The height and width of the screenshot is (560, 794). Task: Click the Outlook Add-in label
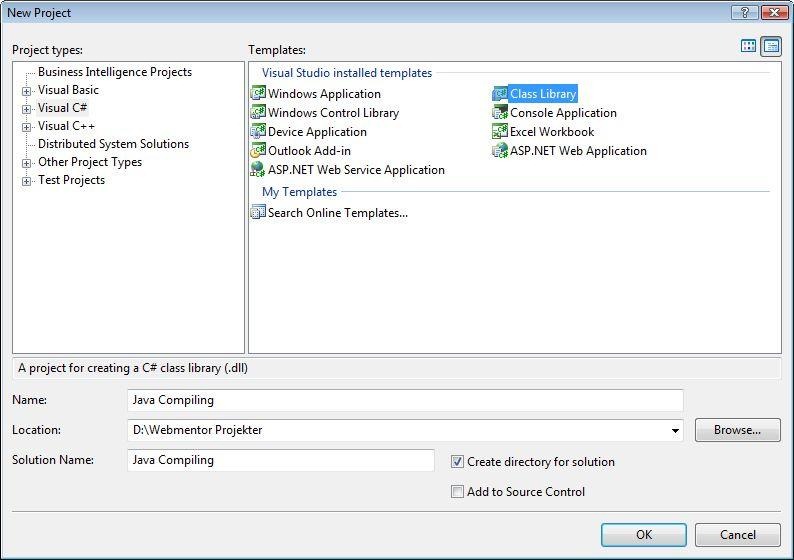tap(309, 151)
